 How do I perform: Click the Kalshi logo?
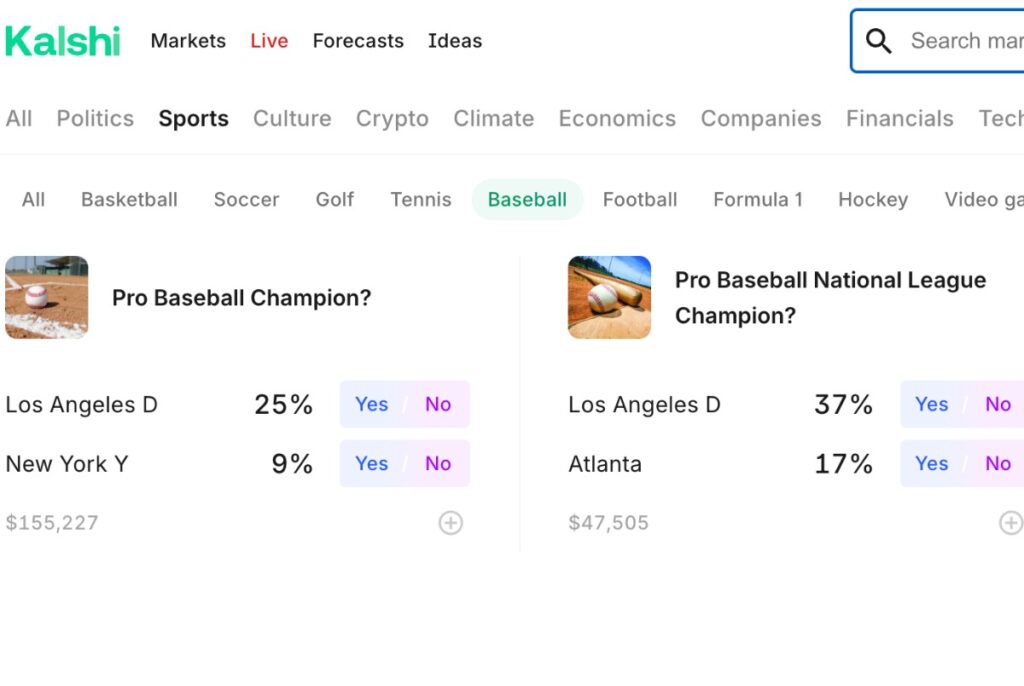click(x=63, y=41)
